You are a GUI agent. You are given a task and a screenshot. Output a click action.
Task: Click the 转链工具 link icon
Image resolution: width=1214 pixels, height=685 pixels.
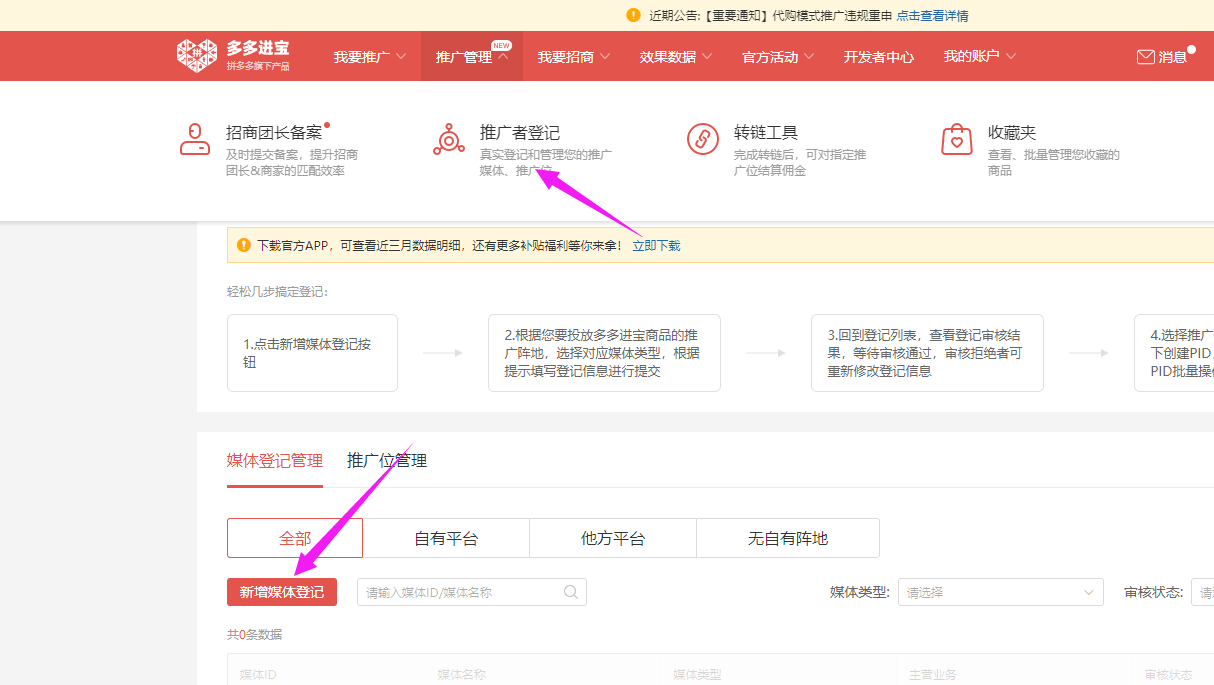point(703,139)
